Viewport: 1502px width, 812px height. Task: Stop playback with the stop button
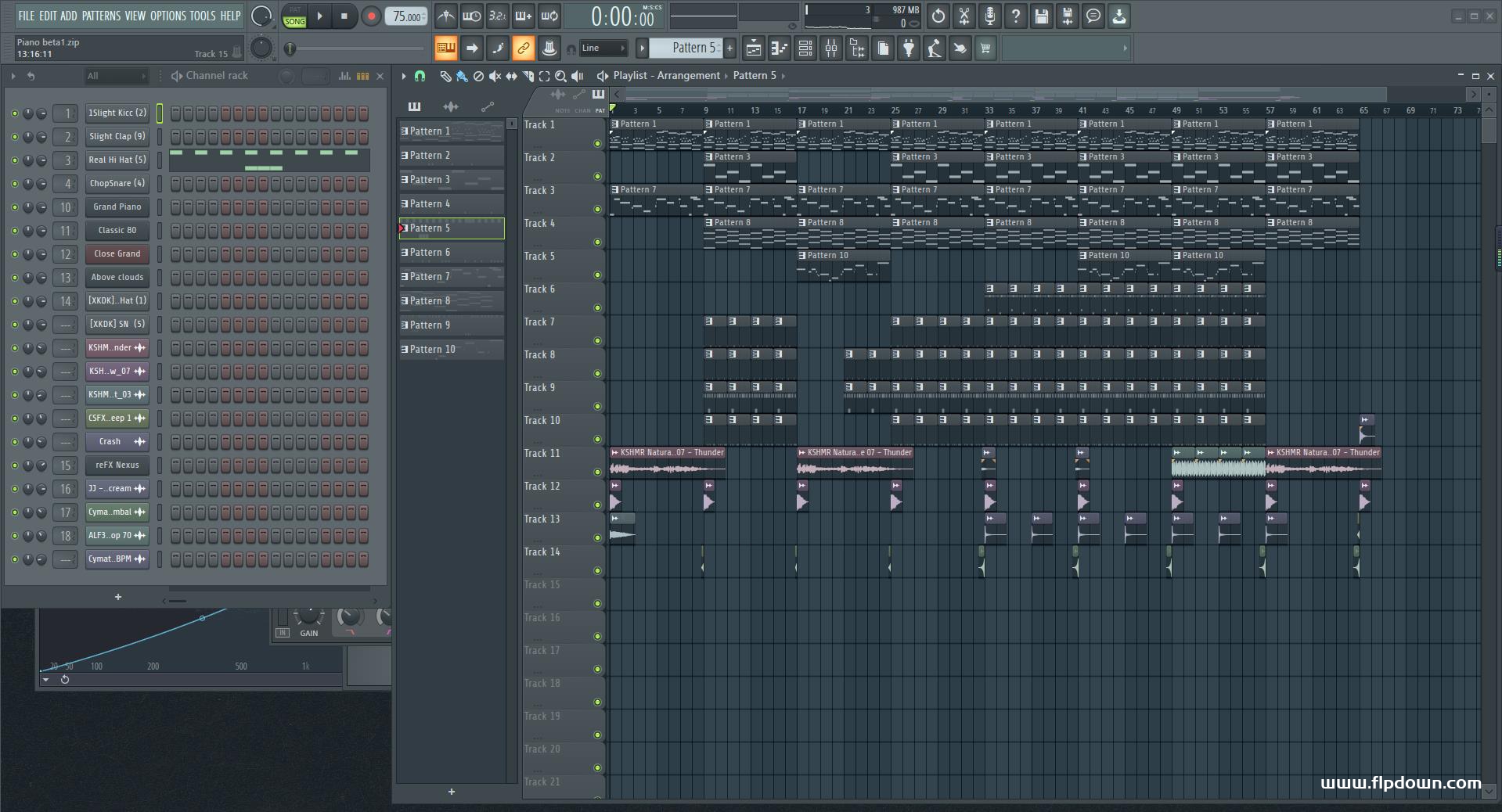[344, 16]
